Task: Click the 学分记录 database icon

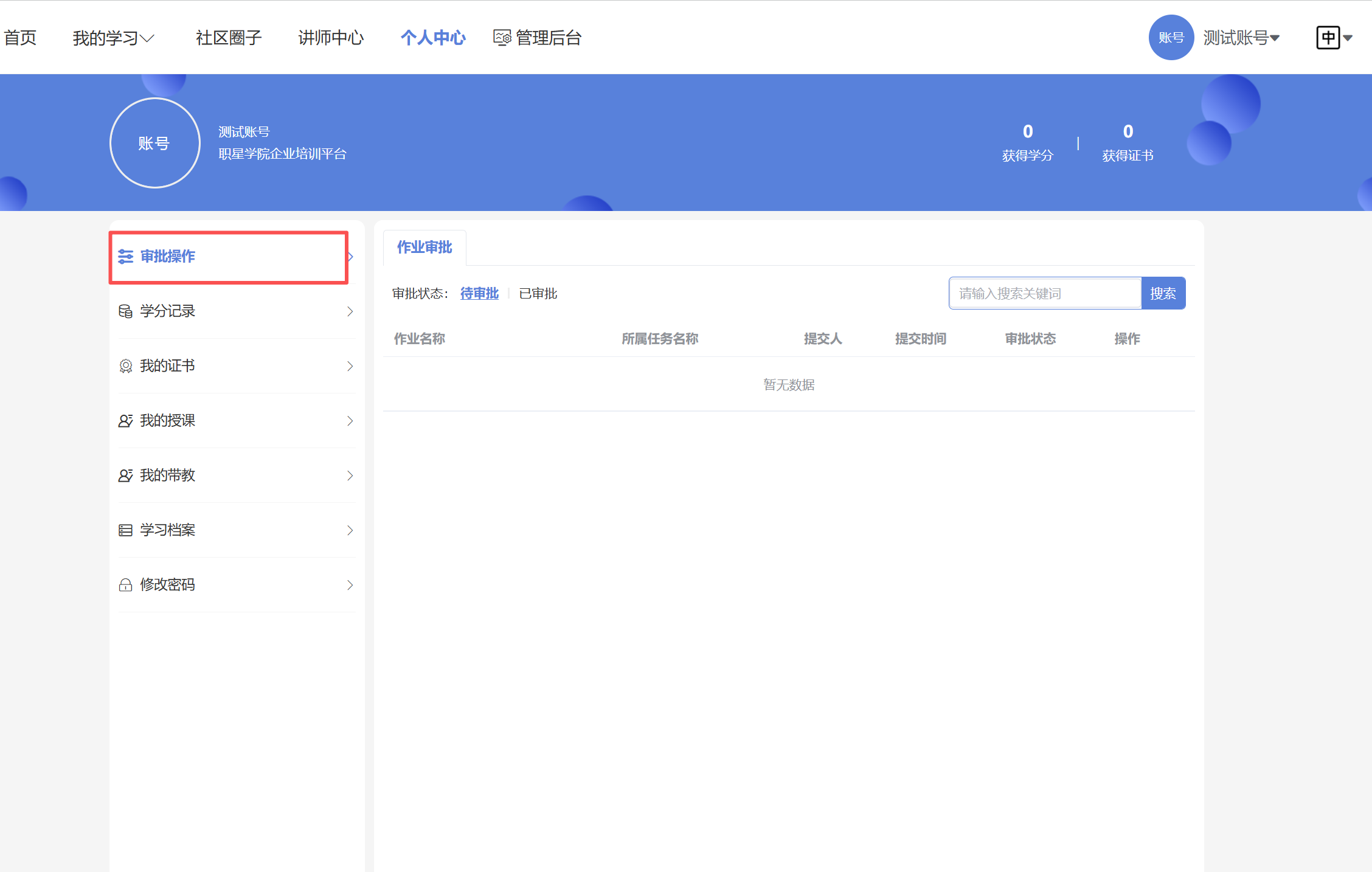Action: pos(126,311)
